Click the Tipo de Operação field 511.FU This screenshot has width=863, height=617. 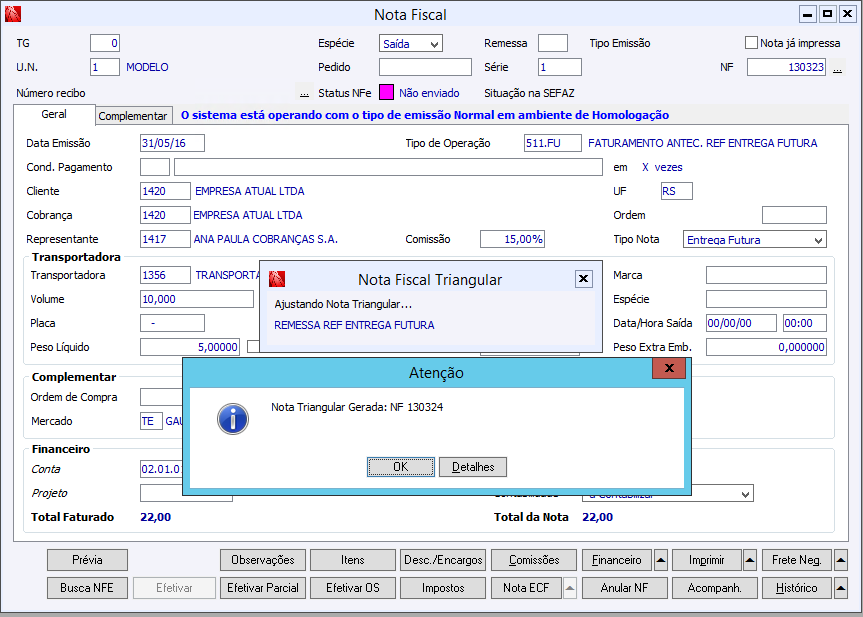point(553,143)
